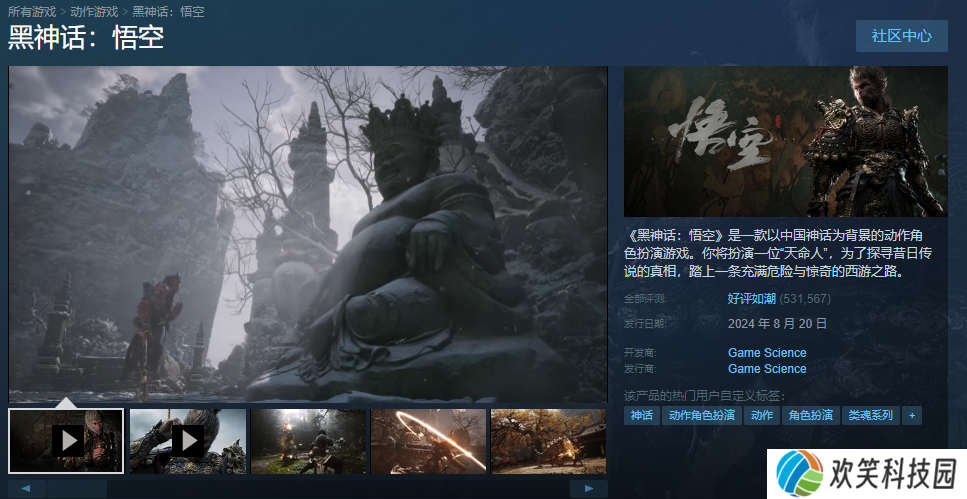Open developer Game Science link

767,353
